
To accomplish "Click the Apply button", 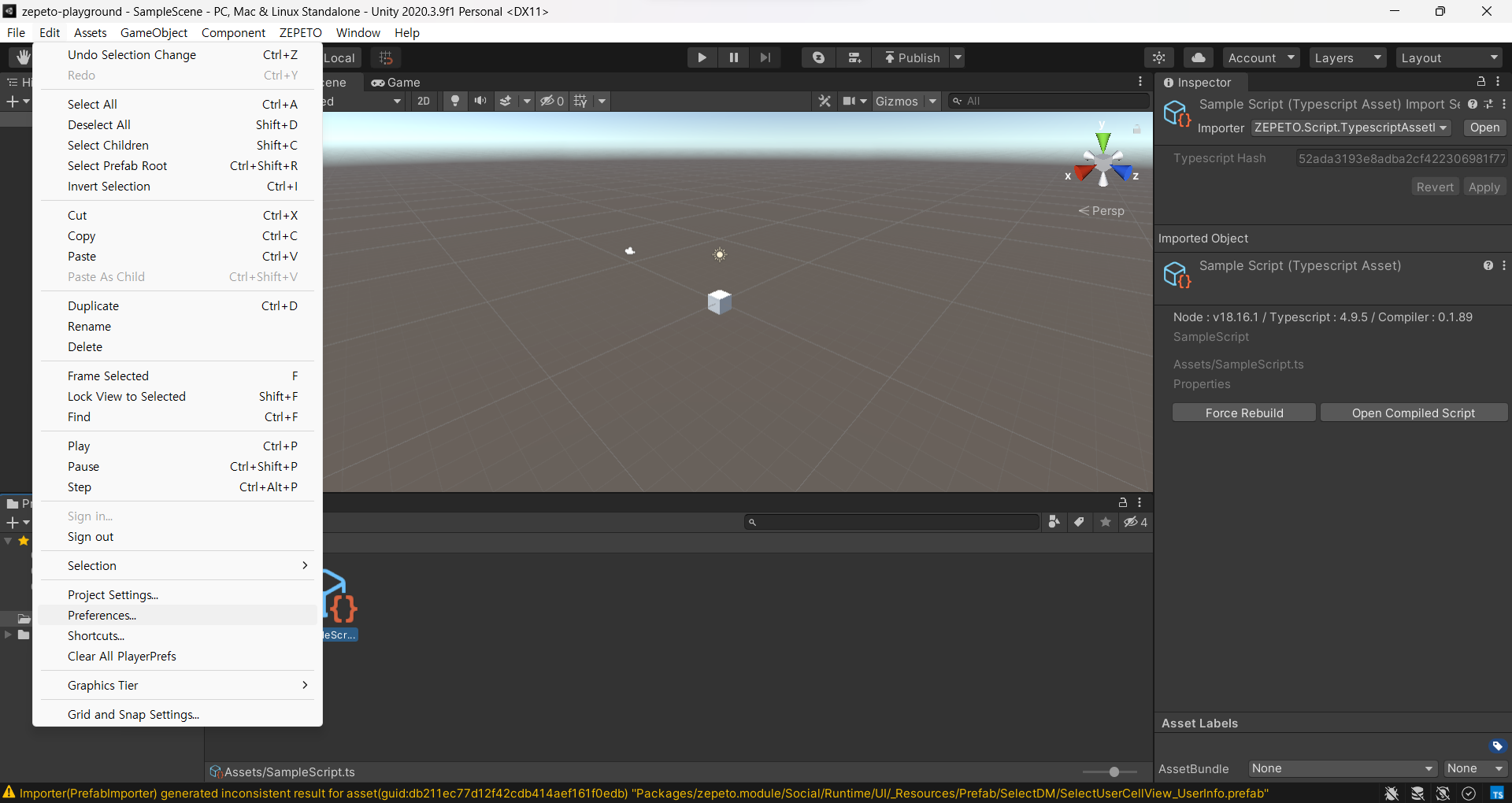I will (x=1484, y=187).
